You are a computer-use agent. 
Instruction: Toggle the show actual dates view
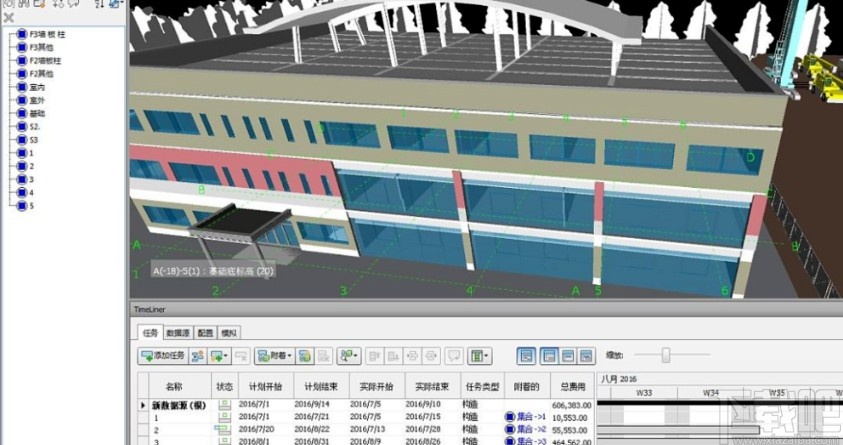point(568,356)
